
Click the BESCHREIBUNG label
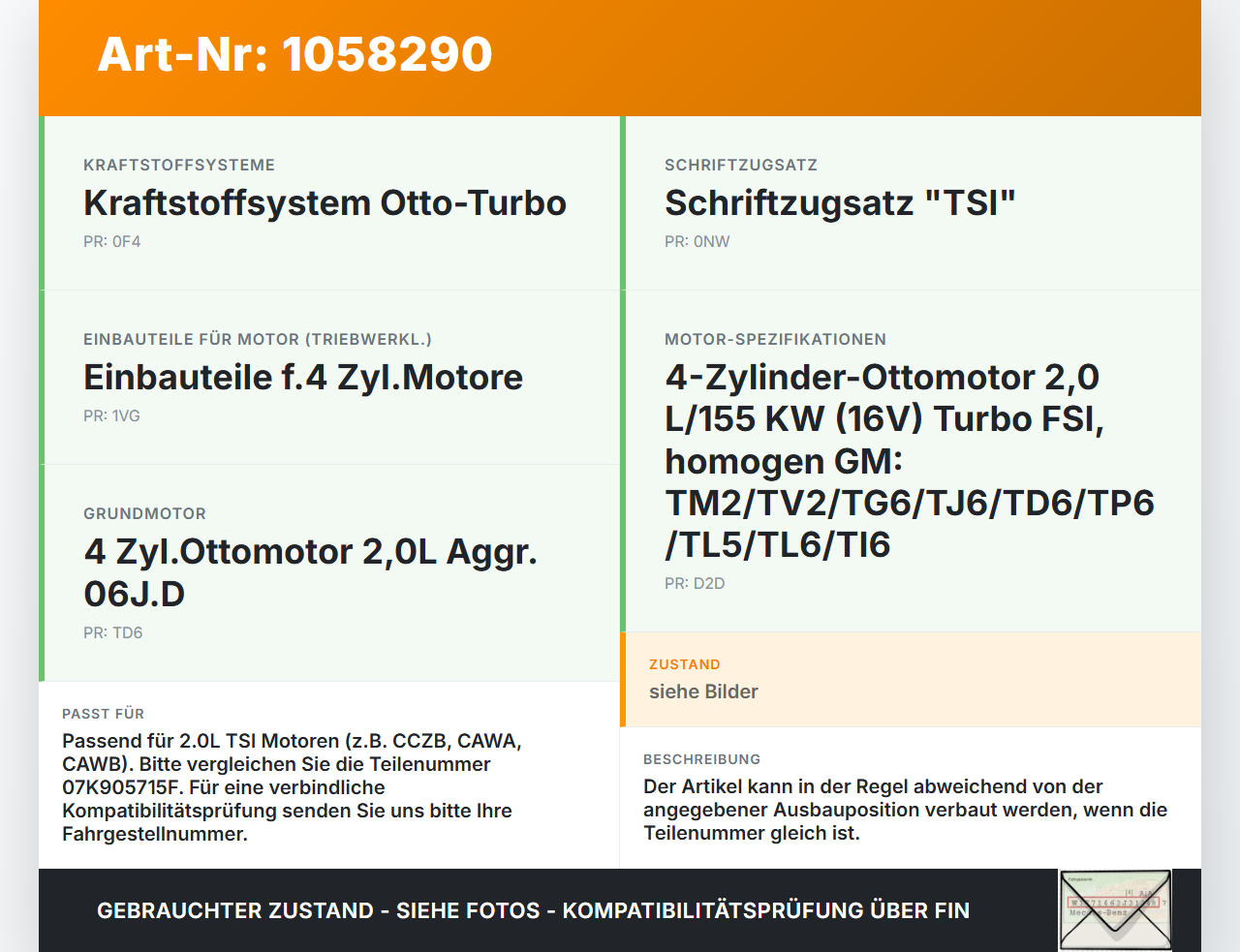[x=701, y=760]
